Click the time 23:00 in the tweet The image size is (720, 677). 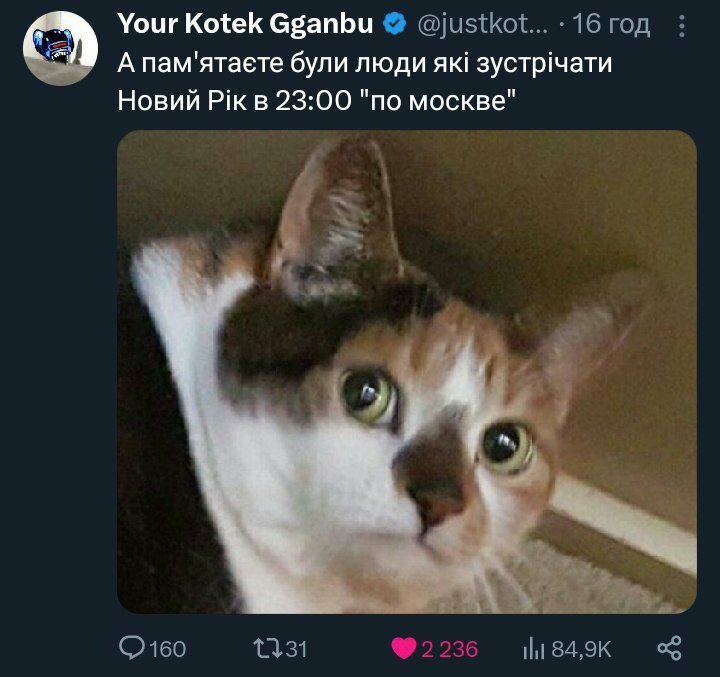pos(313,100)
